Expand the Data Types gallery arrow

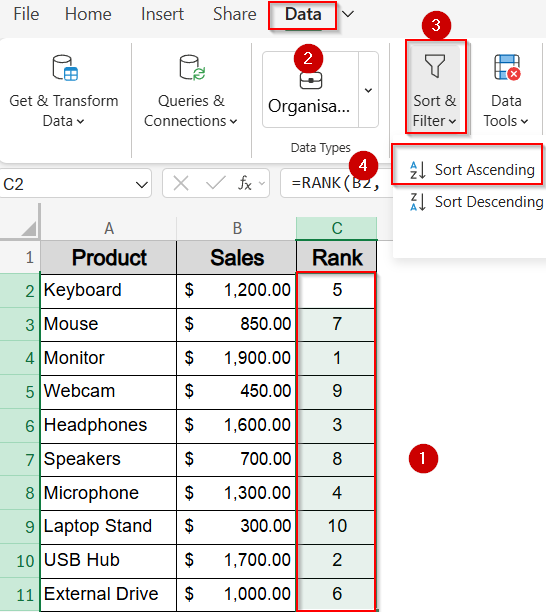(x=368, y=90)
